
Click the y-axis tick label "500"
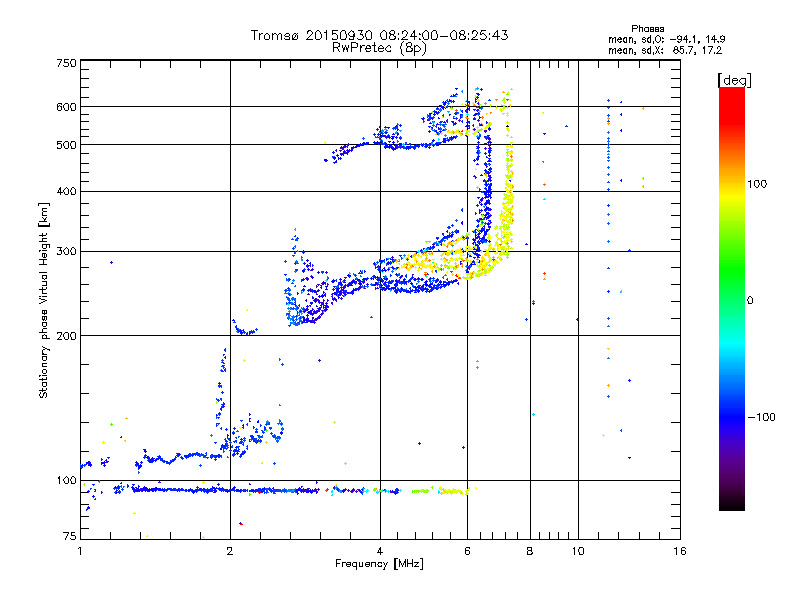(66, 145)
